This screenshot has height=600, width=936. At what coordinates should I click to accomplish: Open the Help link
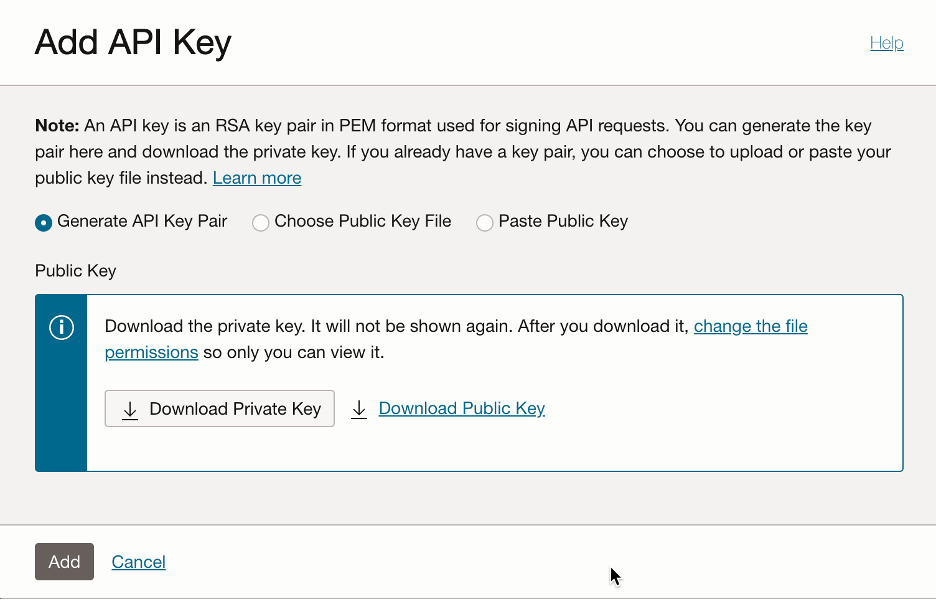(886, 43)
